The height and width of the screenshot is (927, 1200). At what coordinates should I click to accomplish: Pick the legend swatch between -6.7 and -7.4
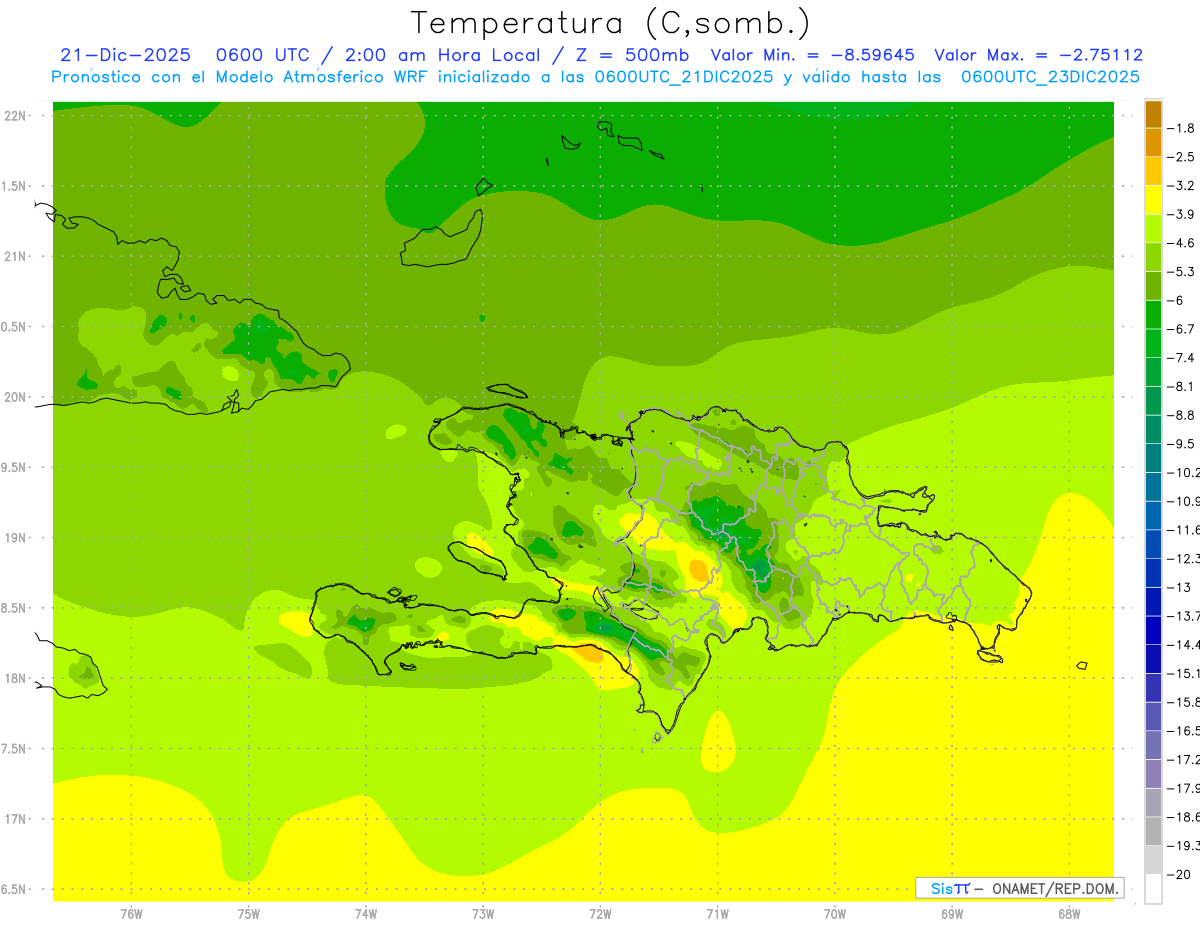pos(1153,343)
